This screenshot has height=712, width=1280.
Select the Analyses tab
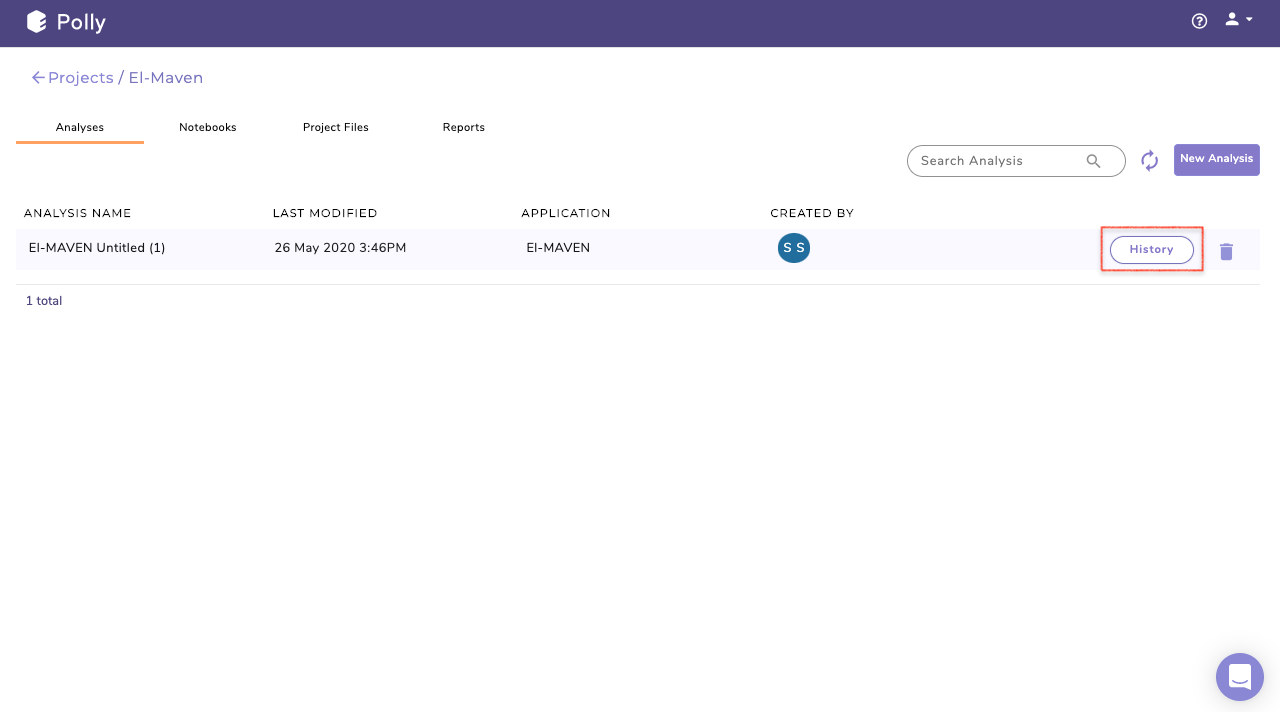(80, 127)
